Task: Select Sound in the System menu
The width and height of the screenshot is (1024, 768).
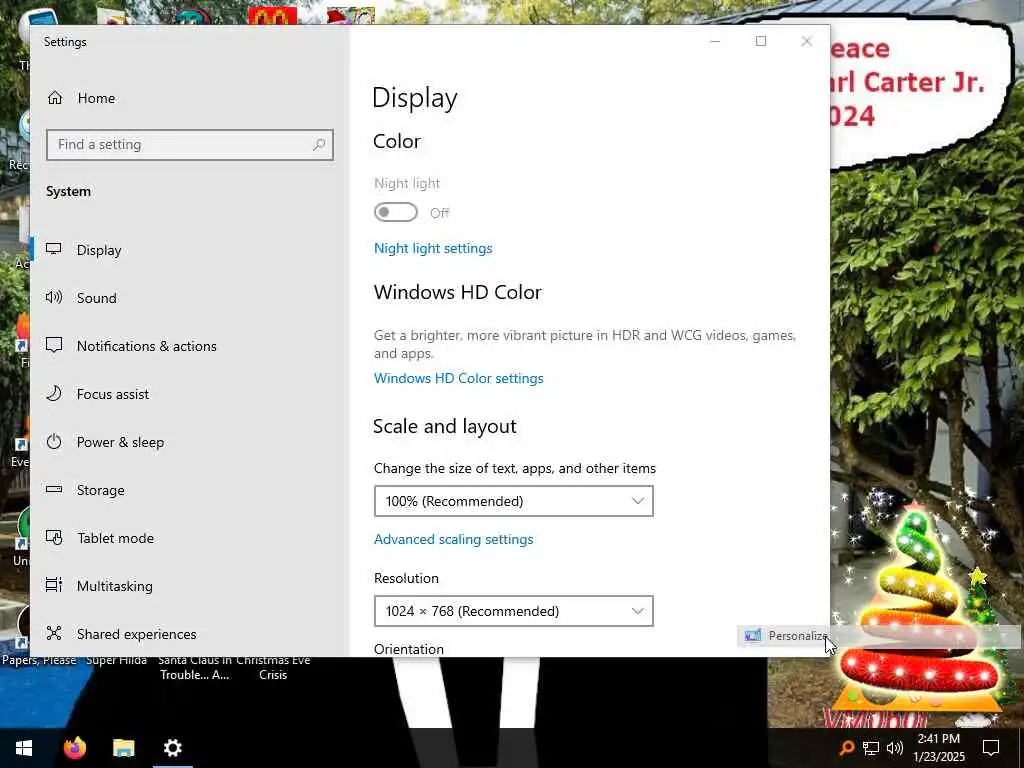Action: (97, 298)
